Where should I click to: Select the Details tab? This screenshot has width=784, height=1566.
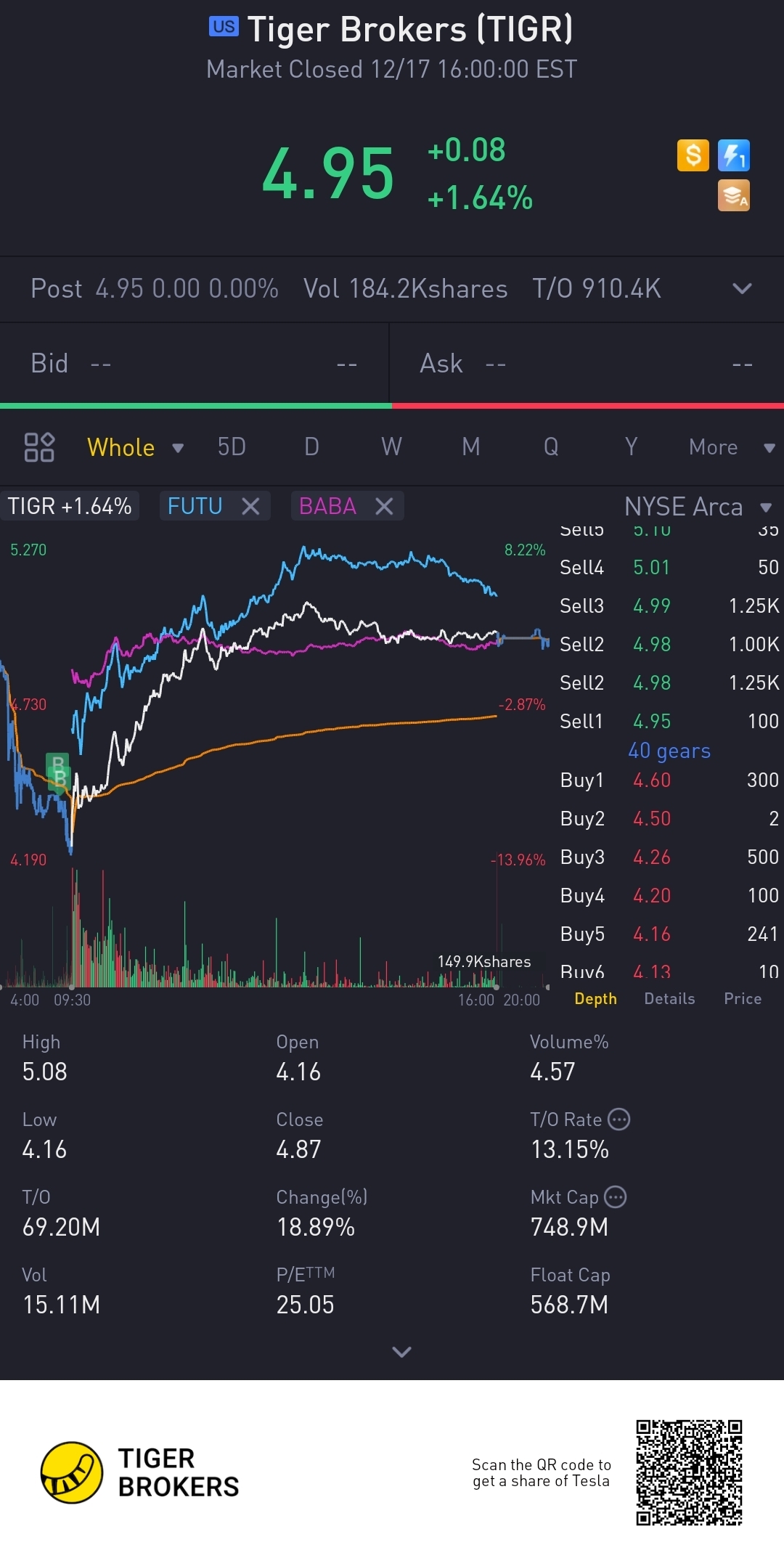(669, 999)
